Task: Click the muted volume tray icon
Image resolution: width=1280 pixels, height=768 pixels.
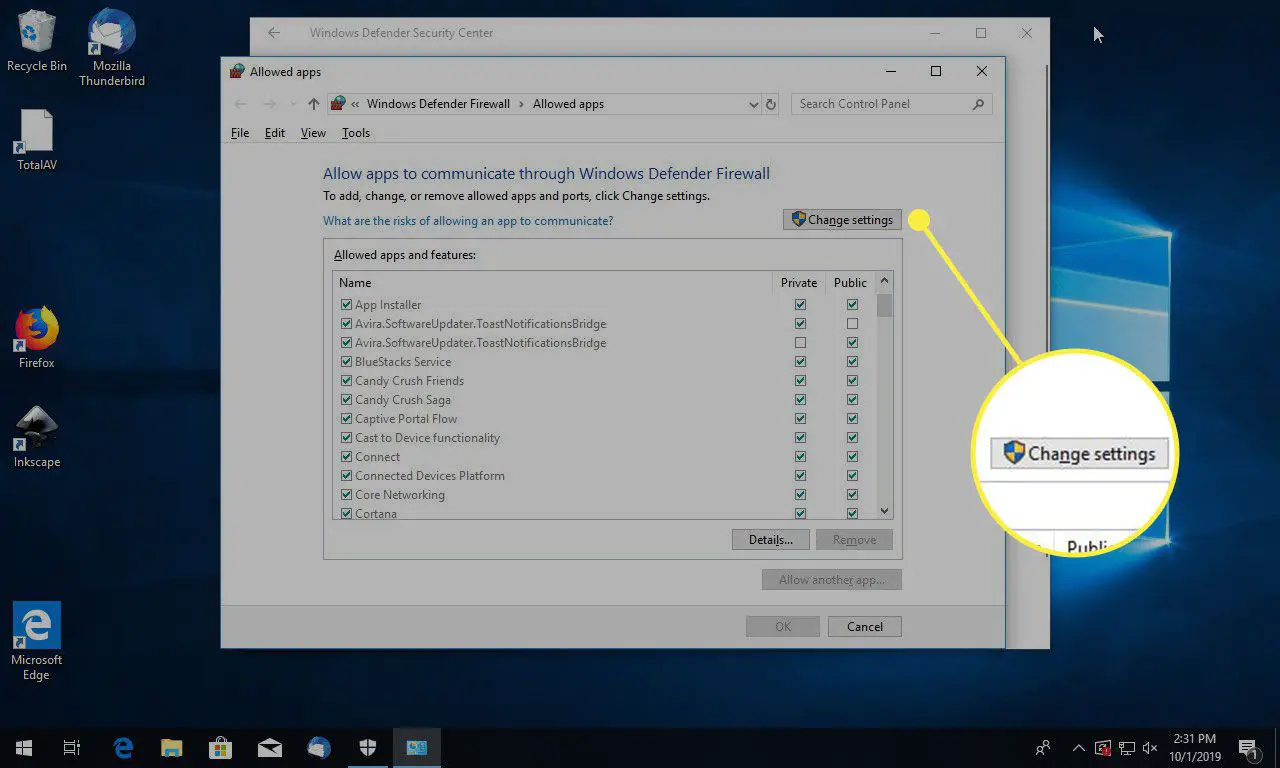Action: click(1149, 747)
